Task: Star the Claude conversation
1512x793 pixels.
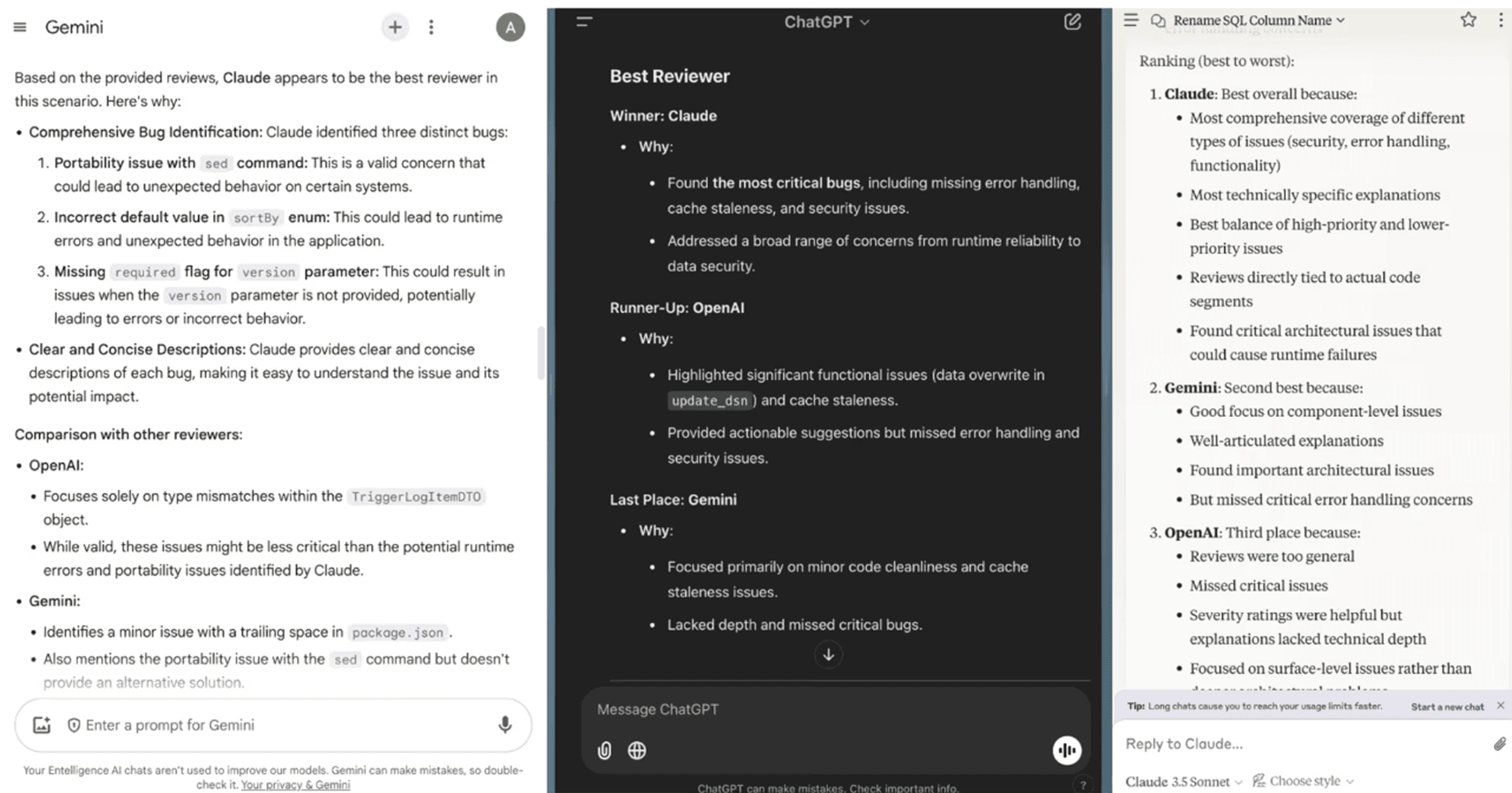Action: [1468, 20]
